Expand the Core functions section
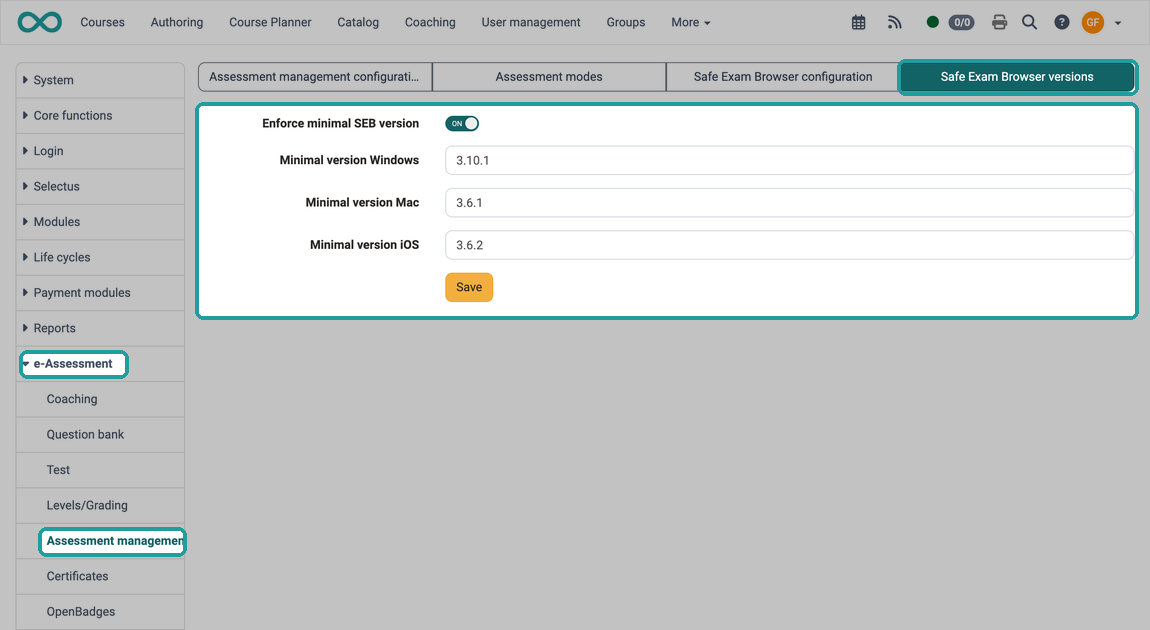1150x630 pixels. point(100,115)
